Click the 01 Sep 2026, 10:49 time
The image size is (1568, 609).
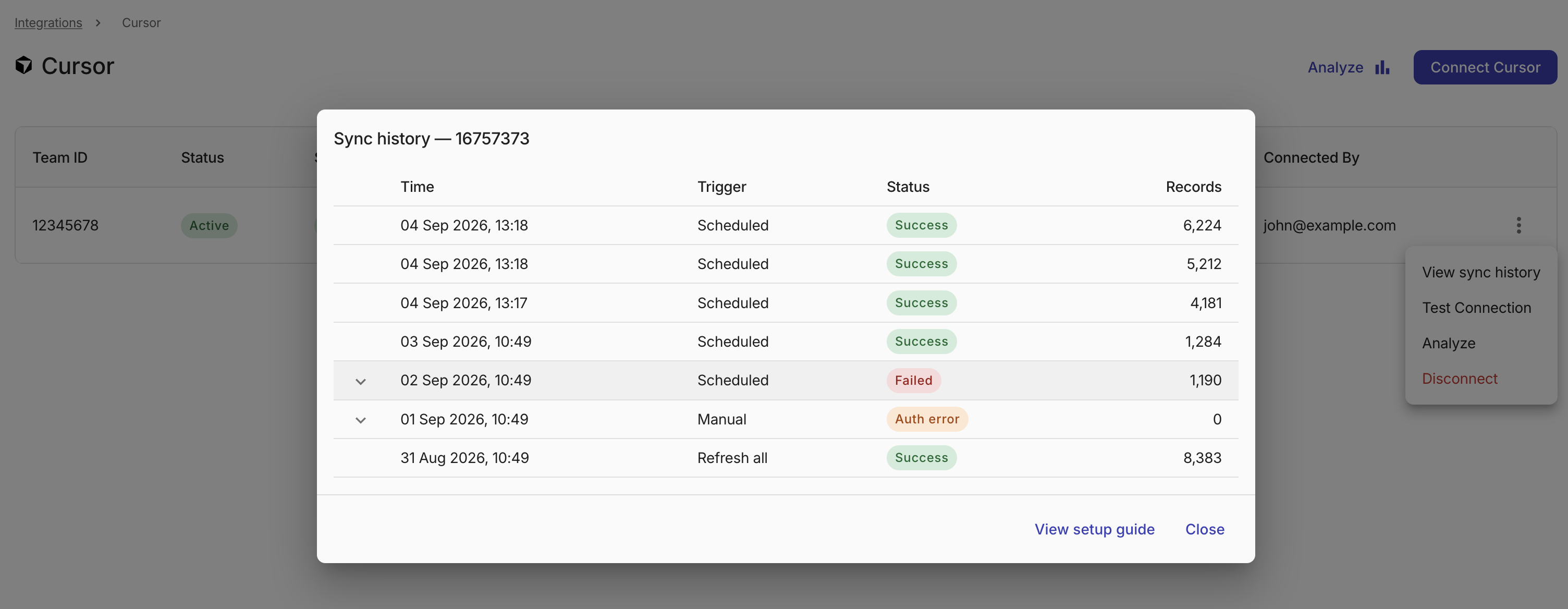pos(464,419)
